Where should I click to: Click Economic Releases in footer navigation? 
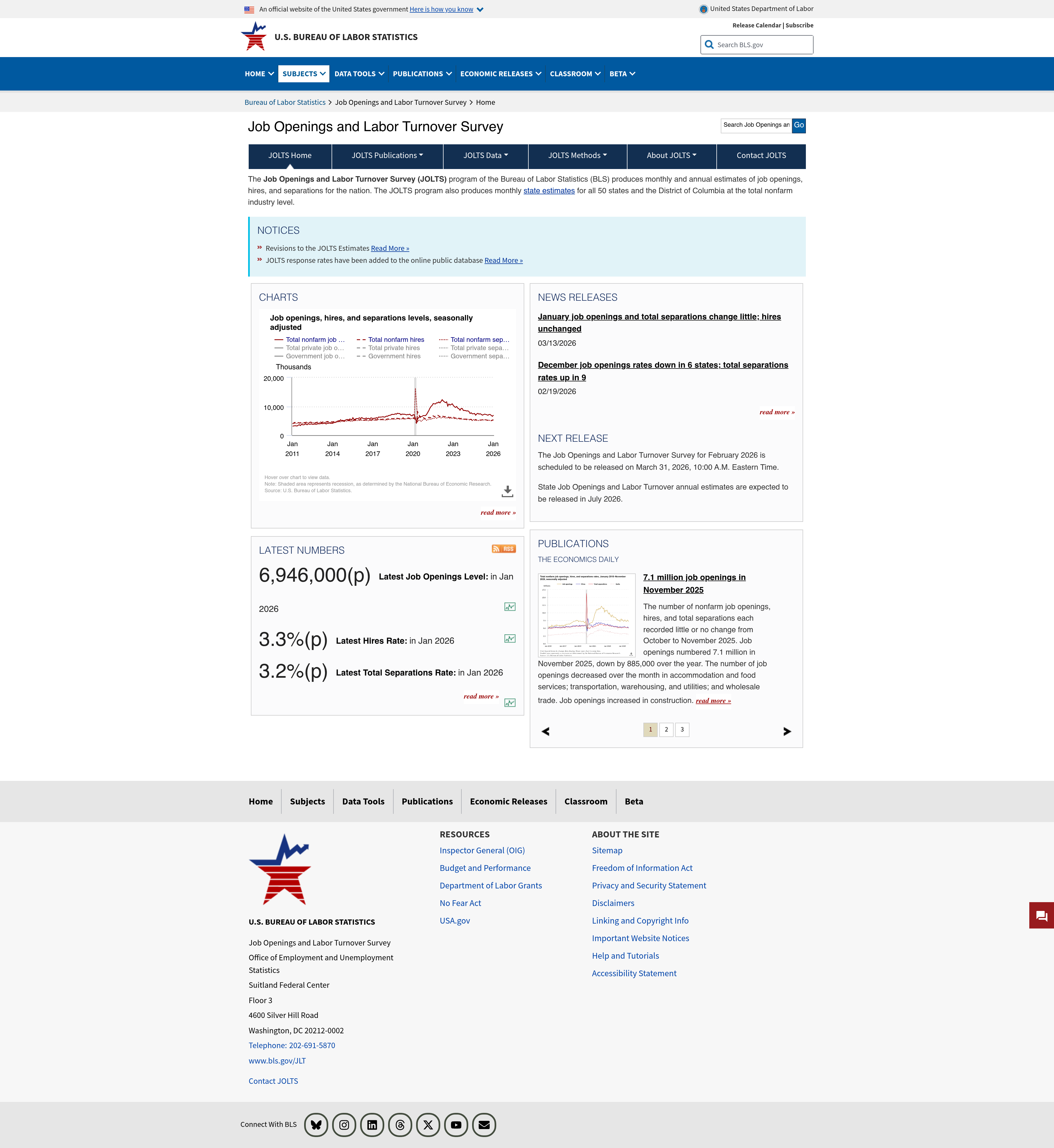click(x=509, y=801)
